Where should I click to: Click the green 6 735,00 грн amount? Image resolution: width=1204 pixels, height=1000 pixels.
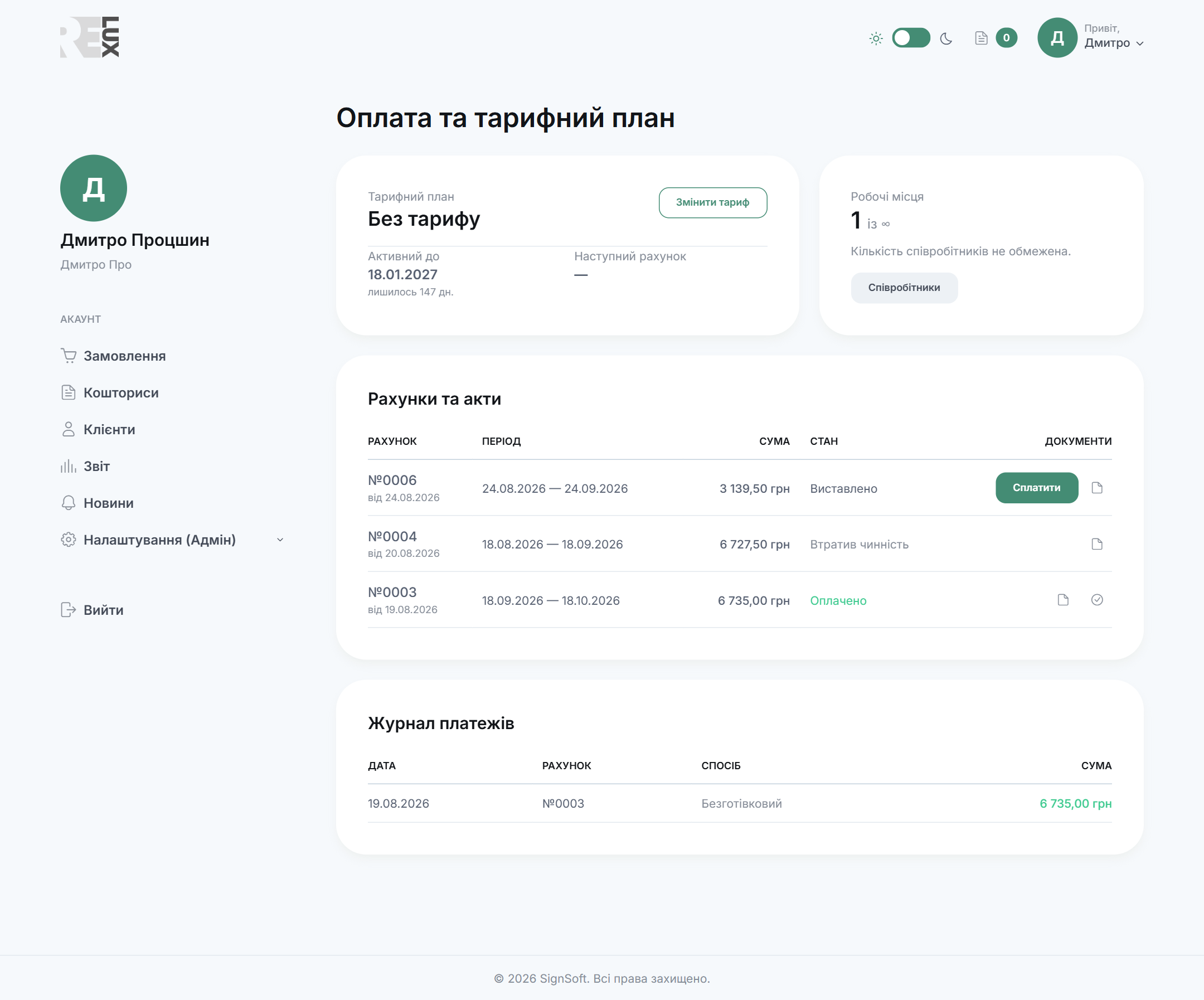pyautogui.click(x=1075, y=803)
